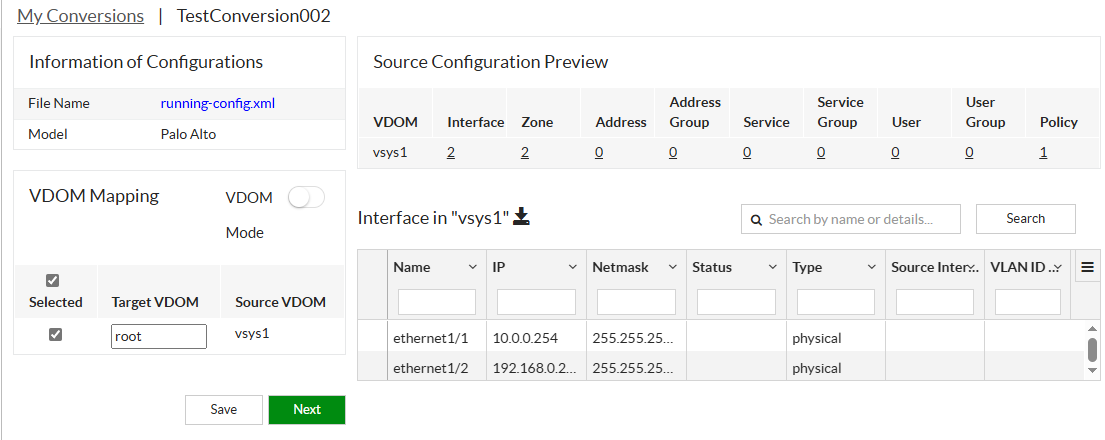Image resolution: width=1105 pixels, height=440 pixels.
Task: Uncheck the vsys1 row checkbox
Action: [55, 335]
